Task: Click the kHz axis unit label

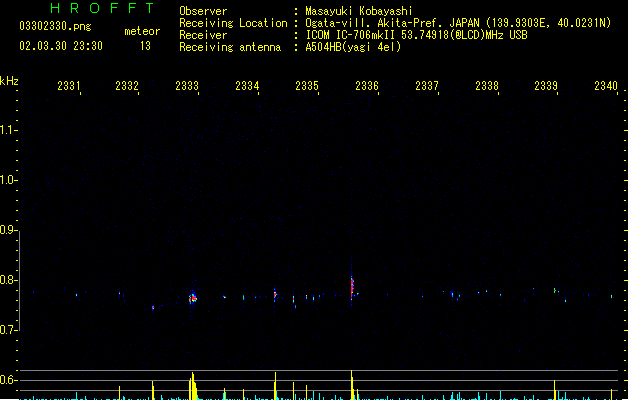Action: click(x=9, y=81)
